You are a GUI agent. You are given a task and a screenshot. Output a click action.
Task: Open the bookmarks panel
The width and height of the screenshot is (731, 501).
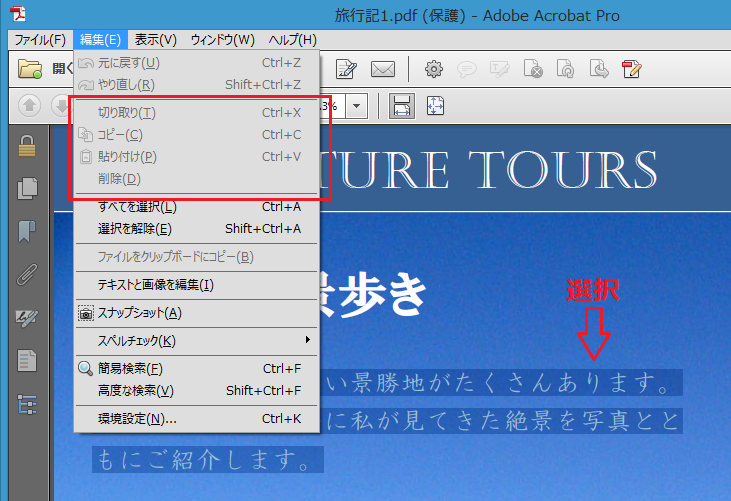pyautogui.click(x=27, y=231)
